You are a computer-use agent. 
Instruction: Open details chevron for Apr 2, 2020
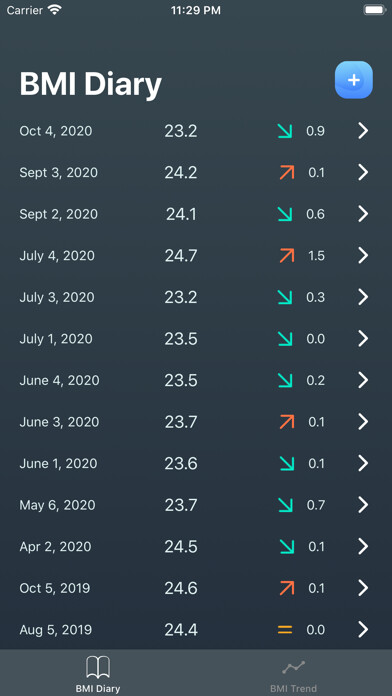point(363,546)
